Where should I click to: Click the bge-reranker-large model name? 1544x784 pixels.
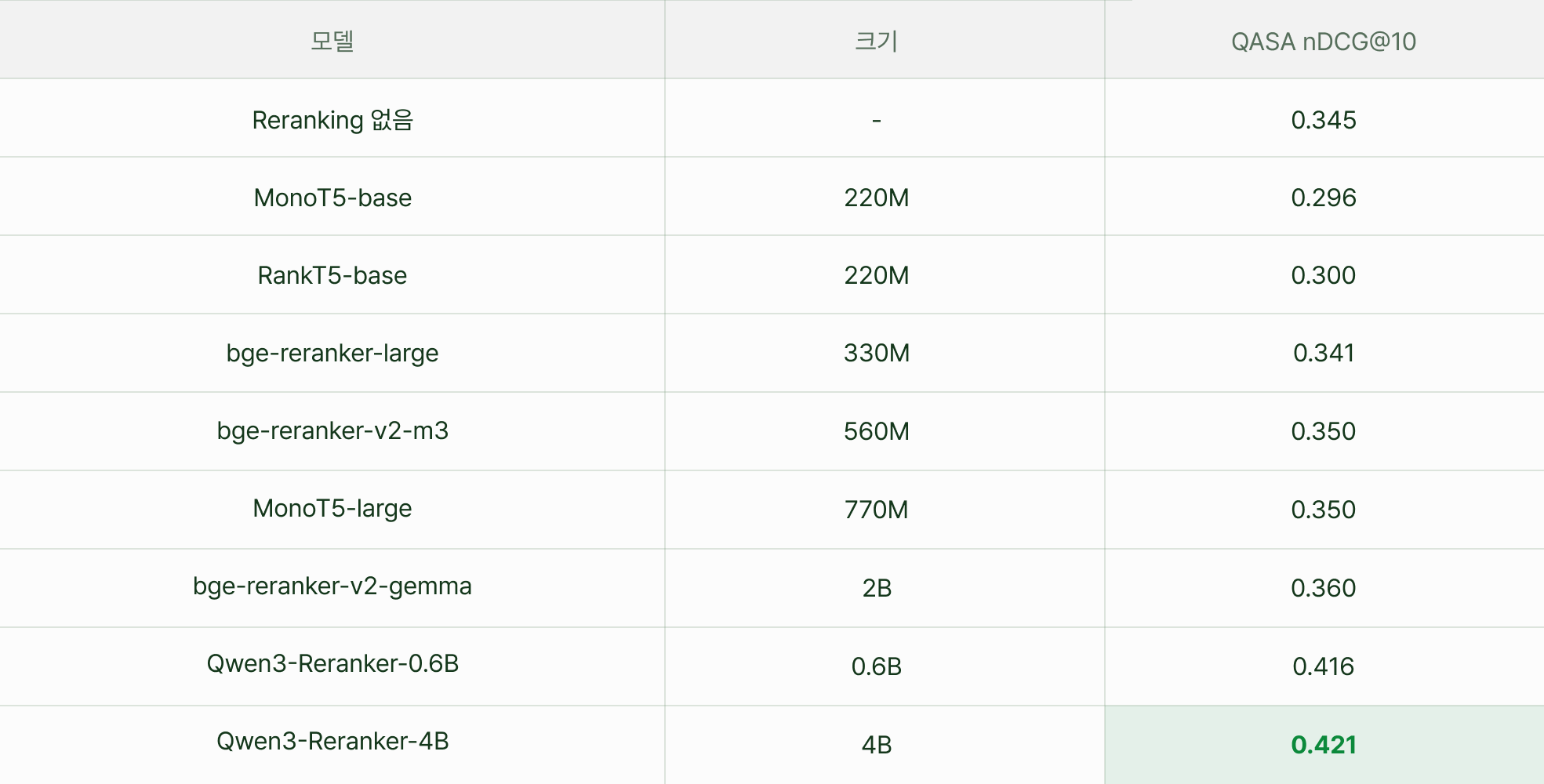click(332, 353)
